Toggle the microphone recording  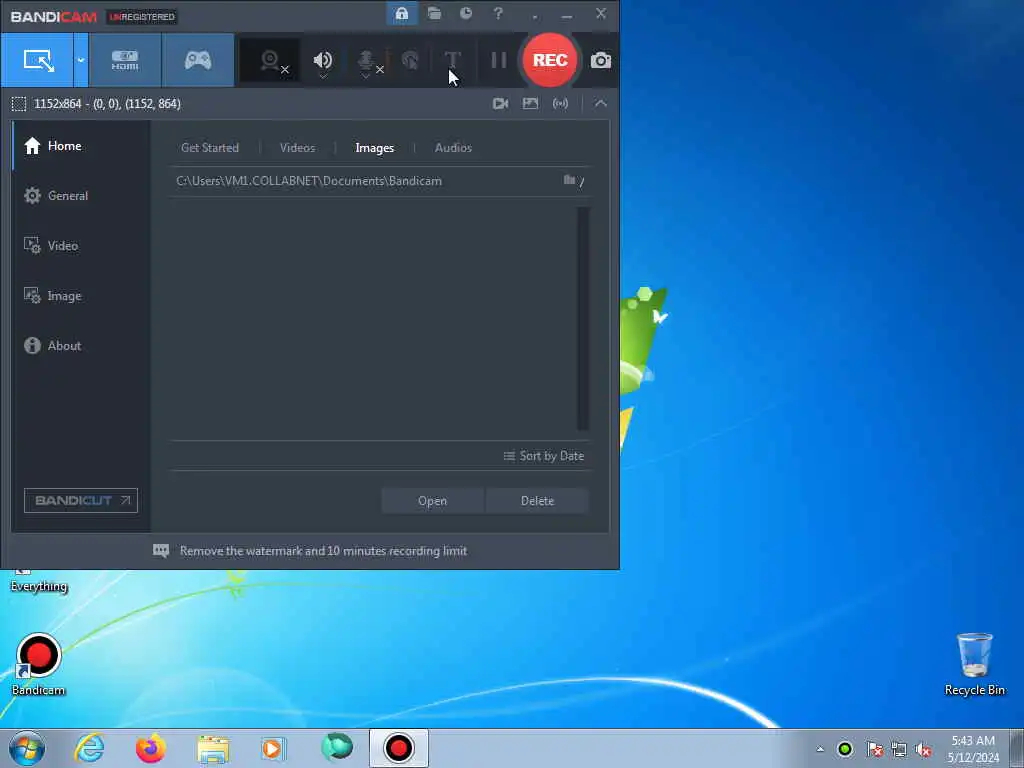tap(367, 61)
